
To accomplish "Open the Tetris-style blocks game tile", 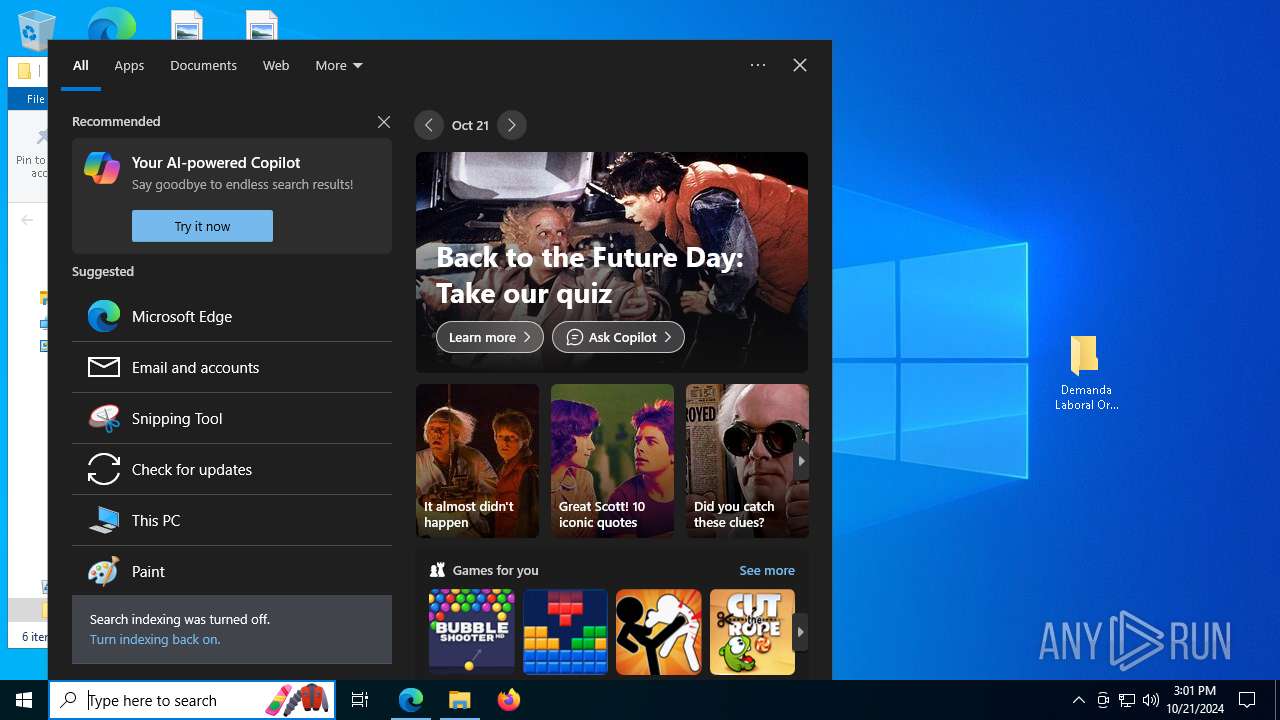I will (565, 632).
